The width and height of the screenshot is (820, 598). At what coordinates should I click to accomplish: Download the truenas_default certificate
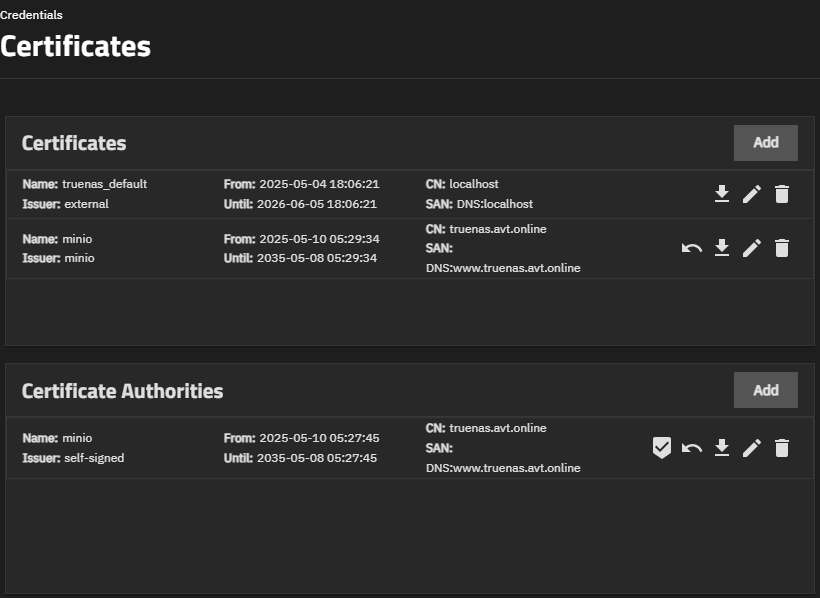coord(722,194)
